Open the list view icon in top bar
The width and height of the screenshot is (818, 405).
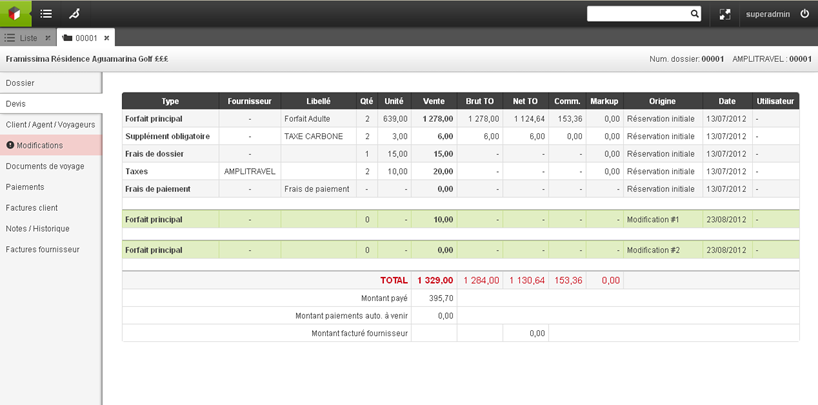[x=46, y=14]
